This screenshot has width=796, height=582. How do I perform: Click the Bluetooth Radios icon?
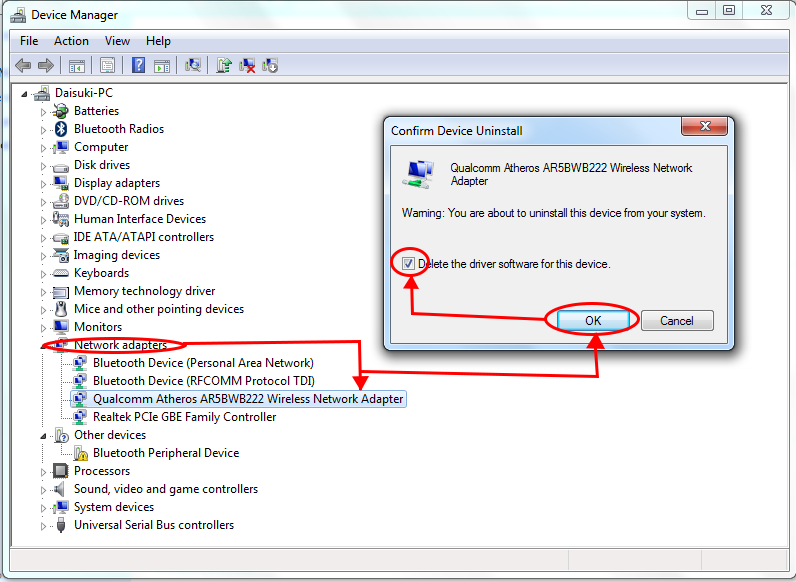(x=61, y=129)
